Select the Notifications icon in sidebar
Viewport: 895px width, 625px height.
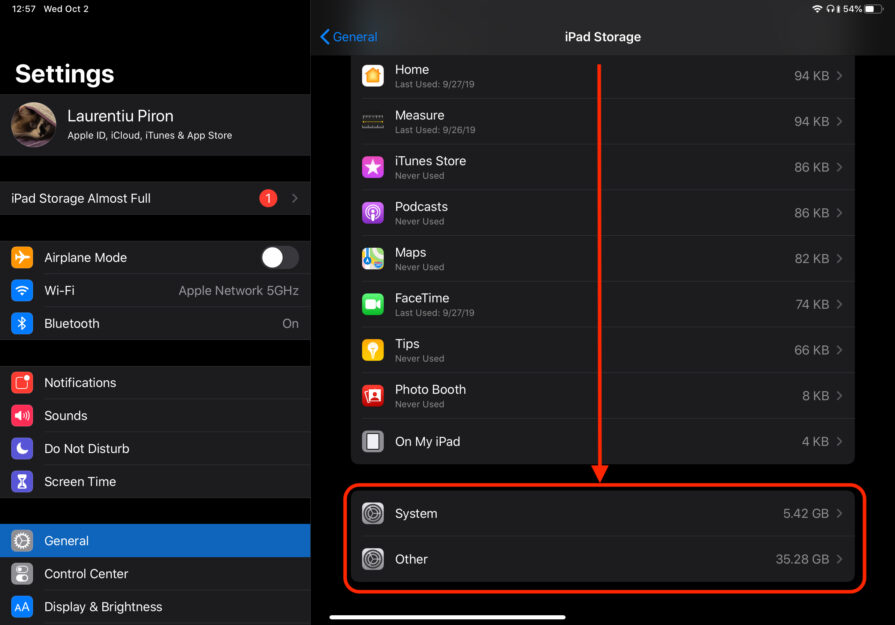tap(21, 382)
